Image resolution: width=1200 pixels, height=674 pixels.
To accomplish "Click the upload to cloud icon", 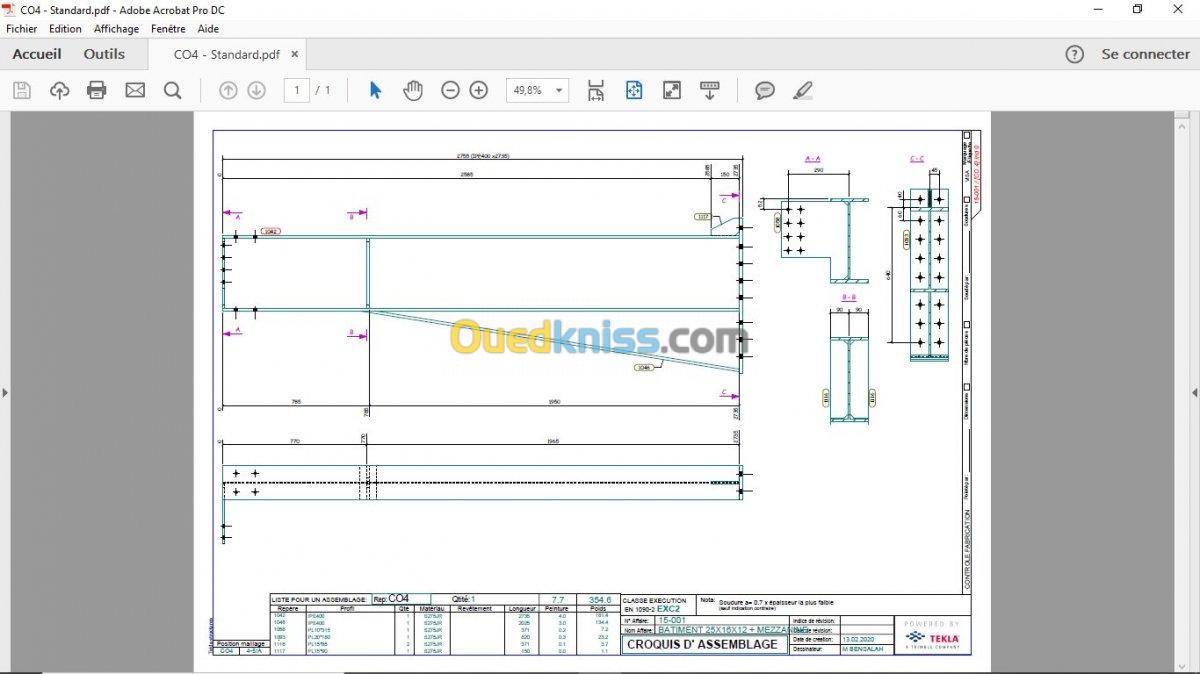I will 59,90.
